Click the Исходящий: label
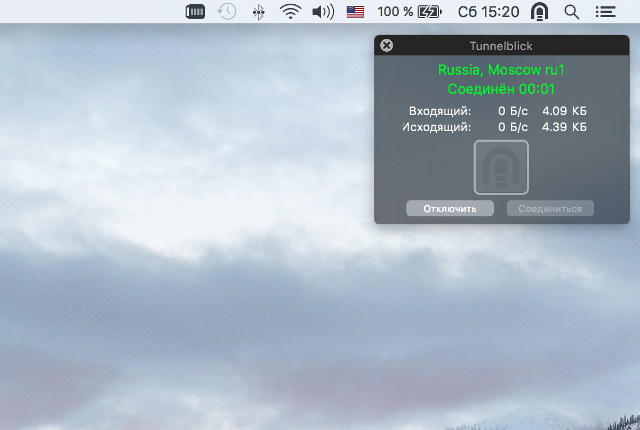The height and width of the screenshot is (430, 640). [437, 127]
